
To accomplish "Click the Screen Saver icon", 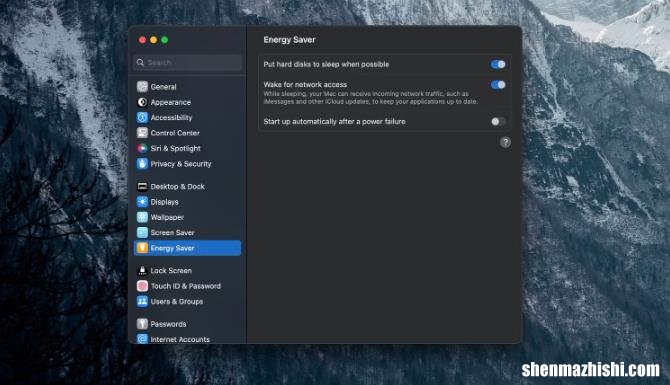I will point(142,232).
